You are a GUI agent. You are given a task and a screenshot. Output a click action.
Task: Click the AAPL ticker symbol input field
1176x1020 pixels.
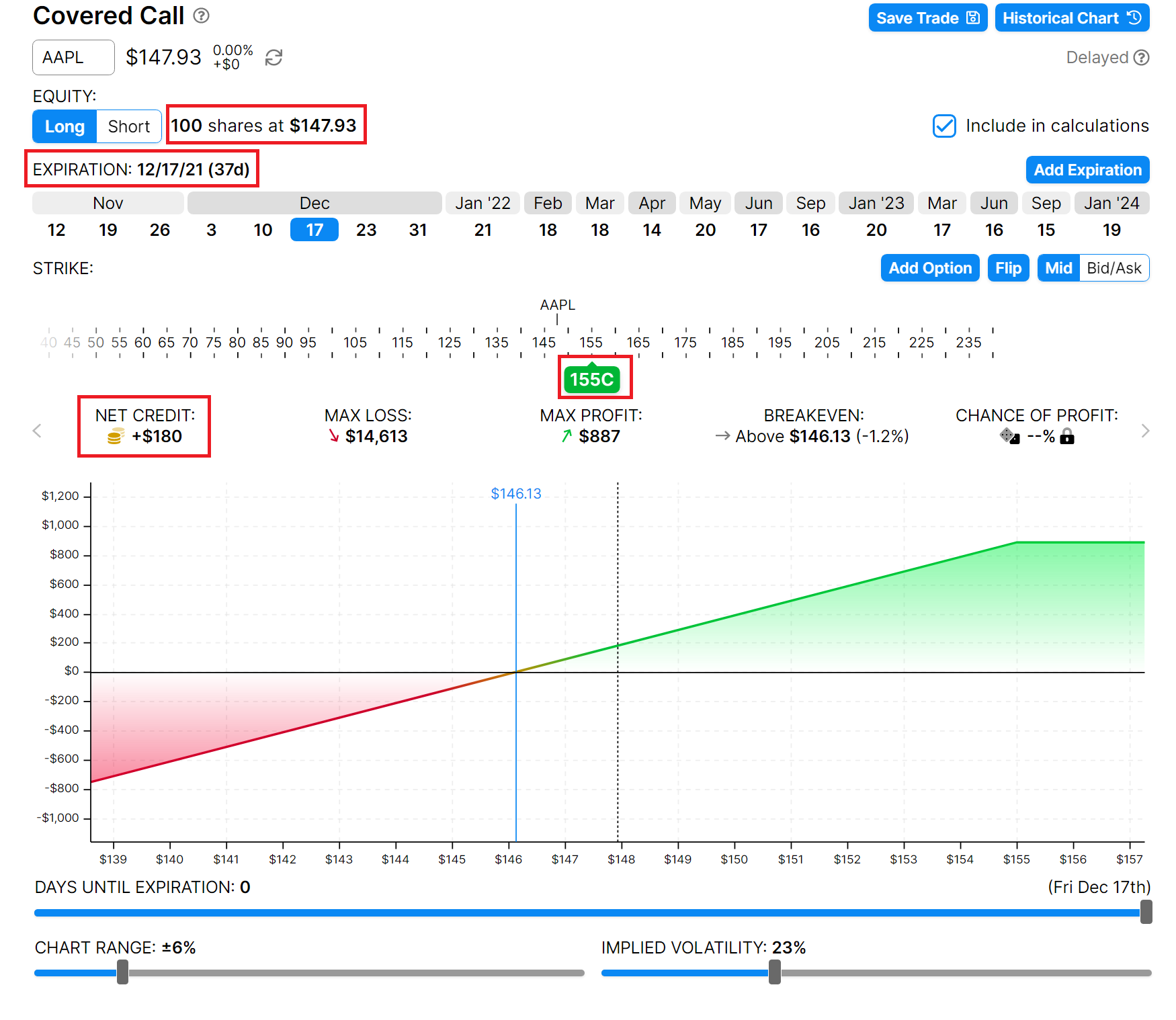coord(73,58)
